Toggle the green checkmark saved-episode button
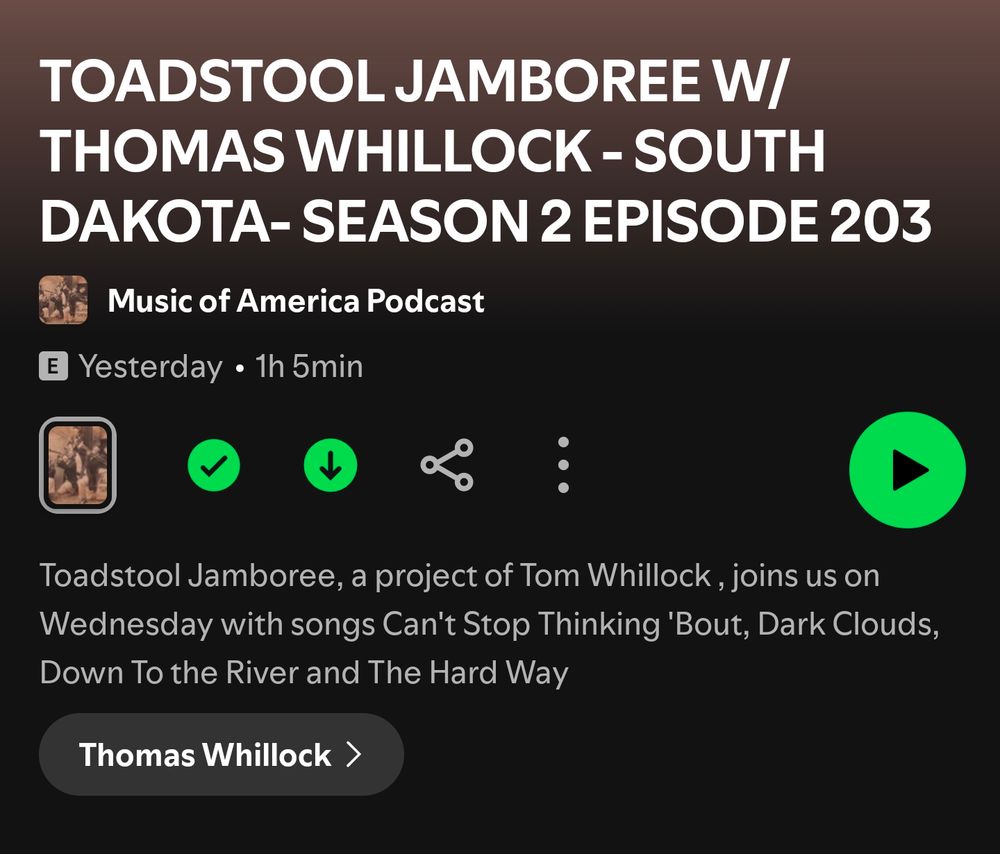1000x854 pixels. (214, 466)
